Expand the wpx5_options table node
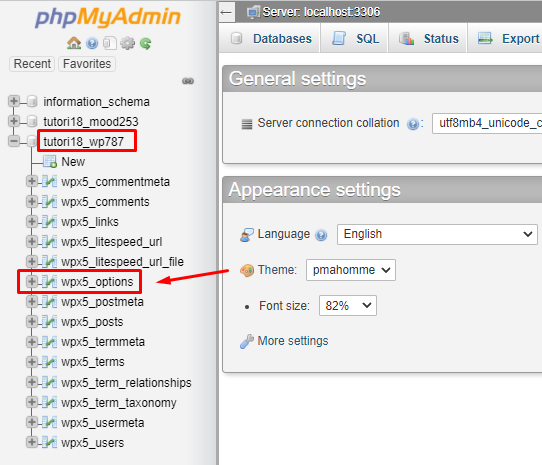This screenshot has width=542, height=465. click(31, 281)
